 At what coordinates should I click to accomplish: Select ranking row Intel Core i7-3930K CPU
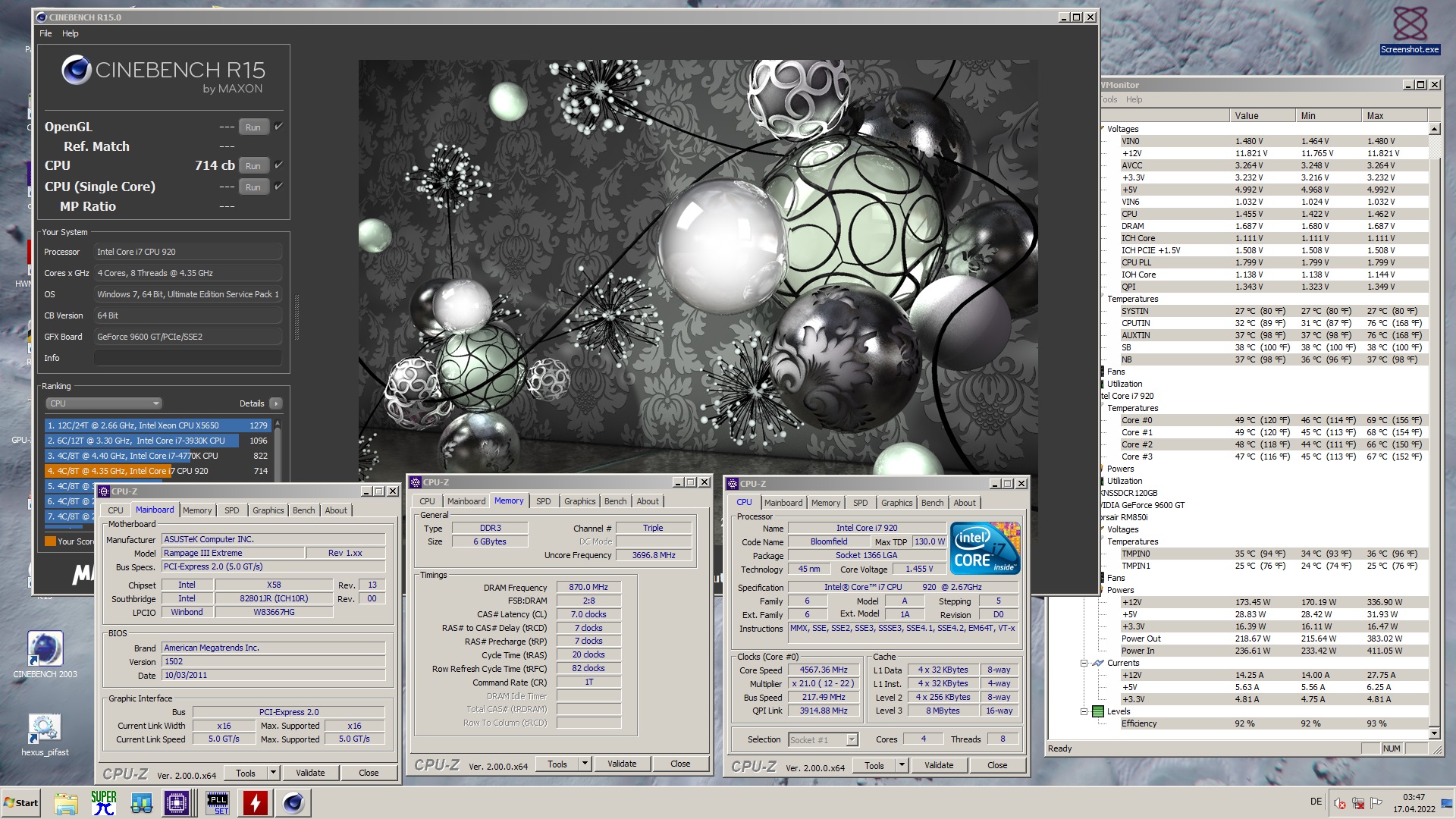158,441
